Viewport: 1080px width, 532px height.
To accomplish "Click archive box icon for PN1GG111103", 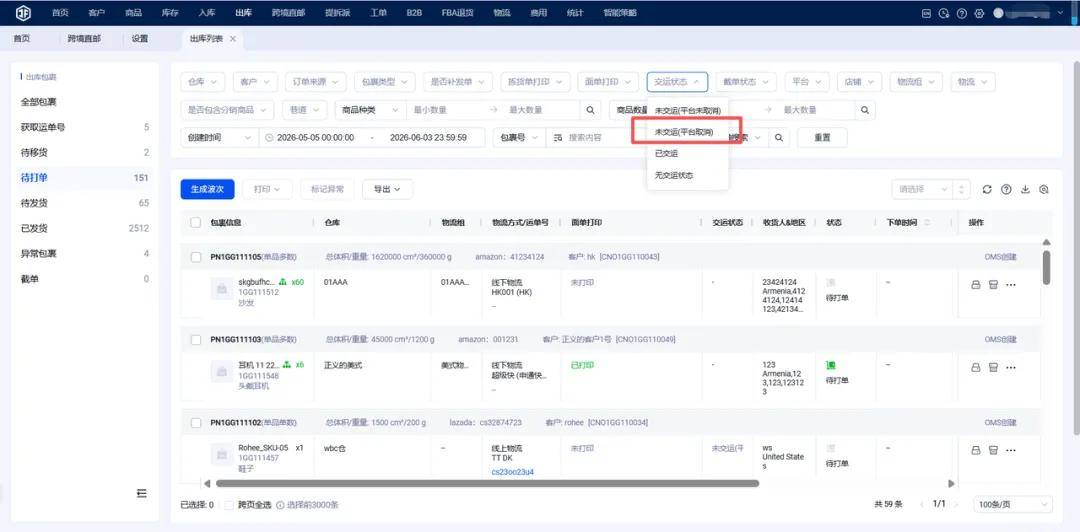I will point(993,367).
